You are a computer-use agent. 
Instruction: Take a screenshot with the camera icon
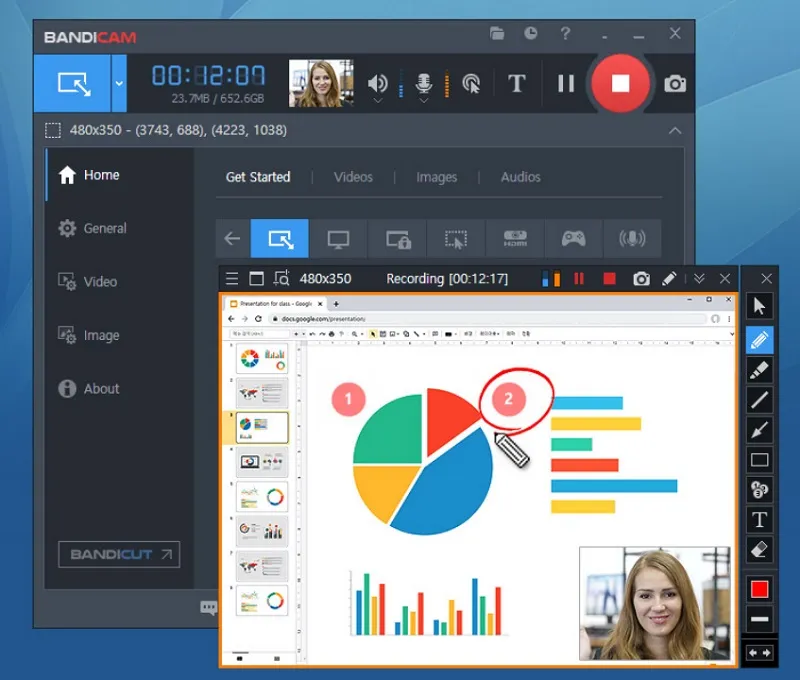tap(676, 83)
